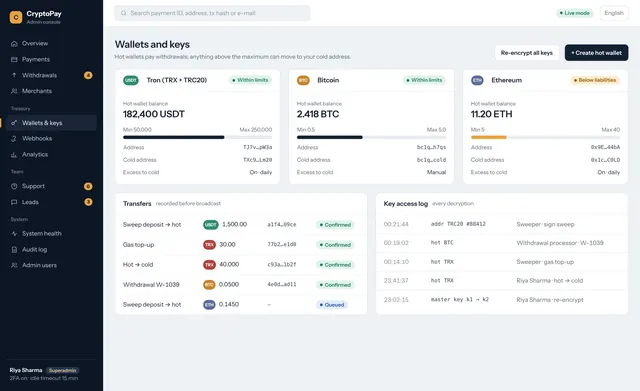640x391 pixels.
Task: Click the TRX icon in Hot → cold row
Action: (x=209, y=264)
